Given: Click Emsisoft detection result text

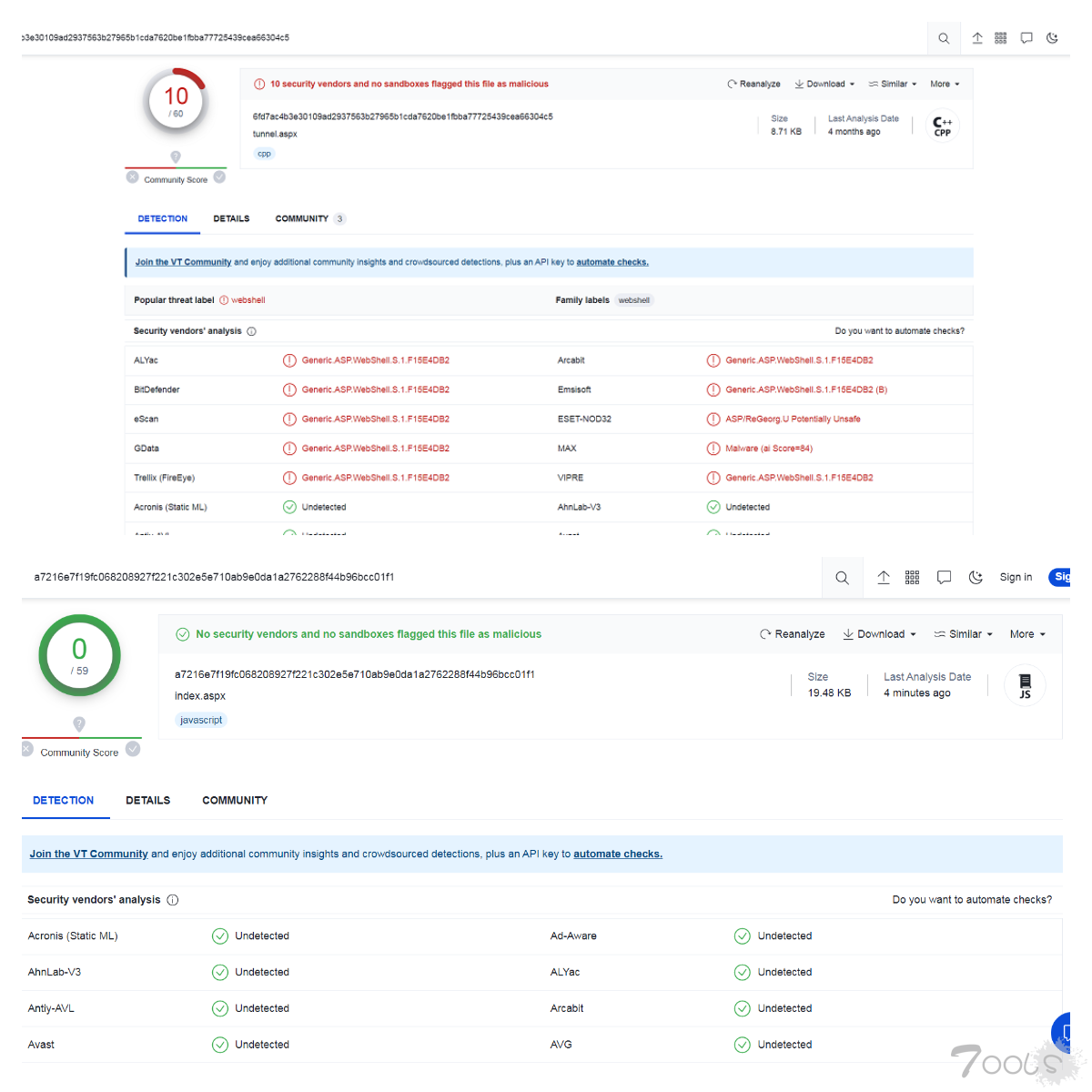Looking at the screenshot, I should click(806, 389).
